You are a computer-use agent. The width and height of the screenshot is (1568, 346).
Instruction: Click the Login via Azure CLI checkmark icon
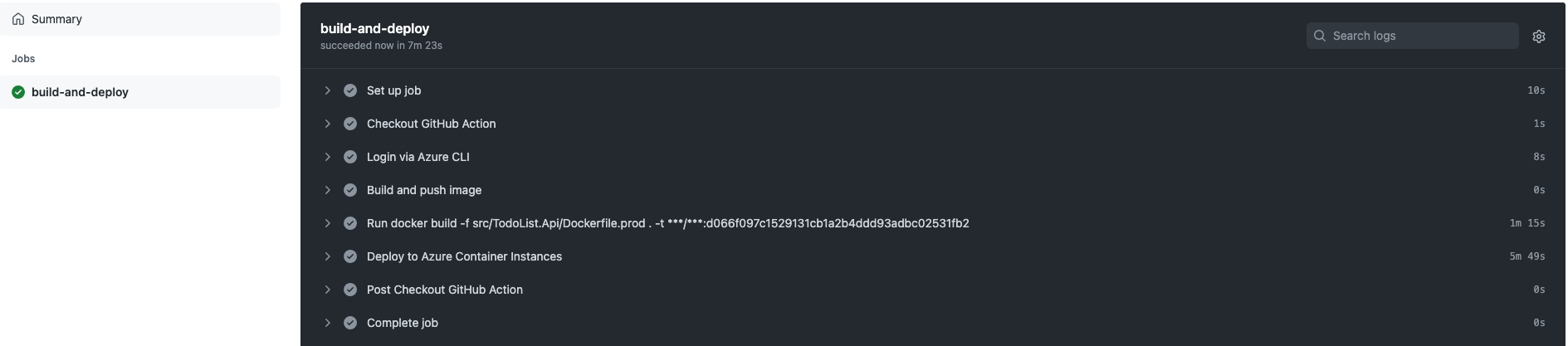[350, 157]
